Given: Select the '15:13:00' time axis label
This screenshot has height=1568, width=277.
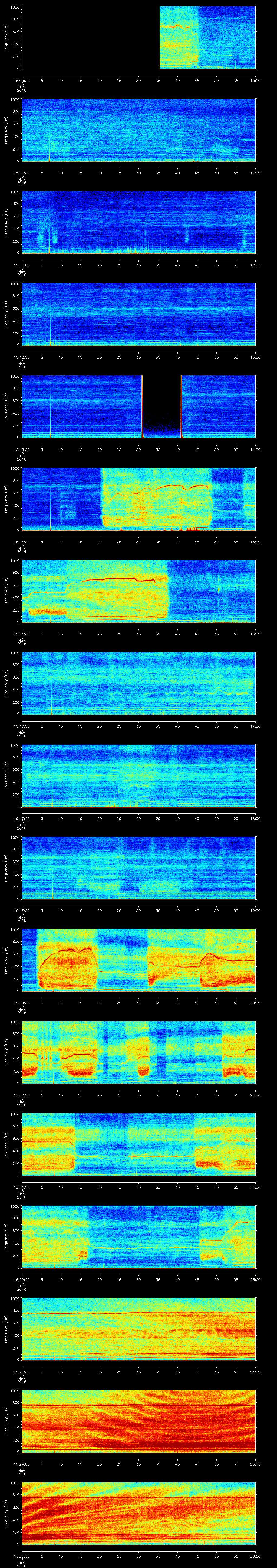Looking at the screenshot, I should (x=21, y=449).
